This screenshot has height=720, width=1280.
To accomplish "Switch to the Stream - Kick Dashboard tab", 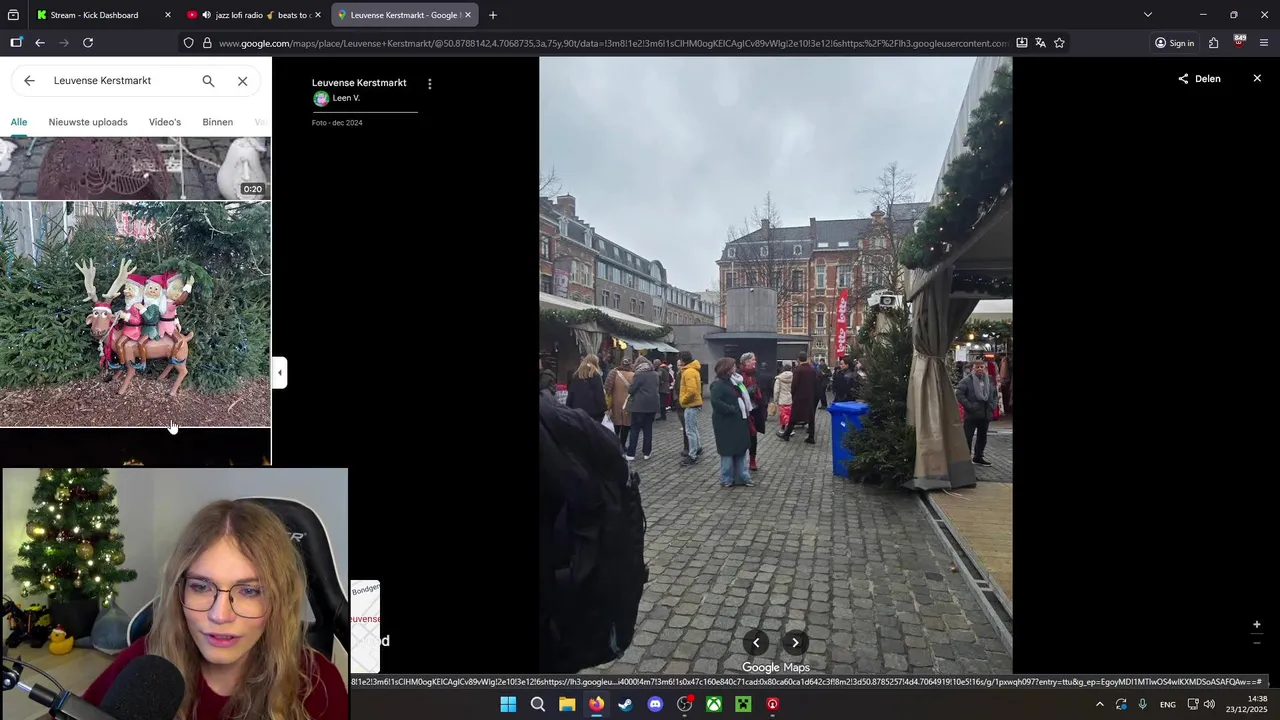I will [x=94, y=15].
